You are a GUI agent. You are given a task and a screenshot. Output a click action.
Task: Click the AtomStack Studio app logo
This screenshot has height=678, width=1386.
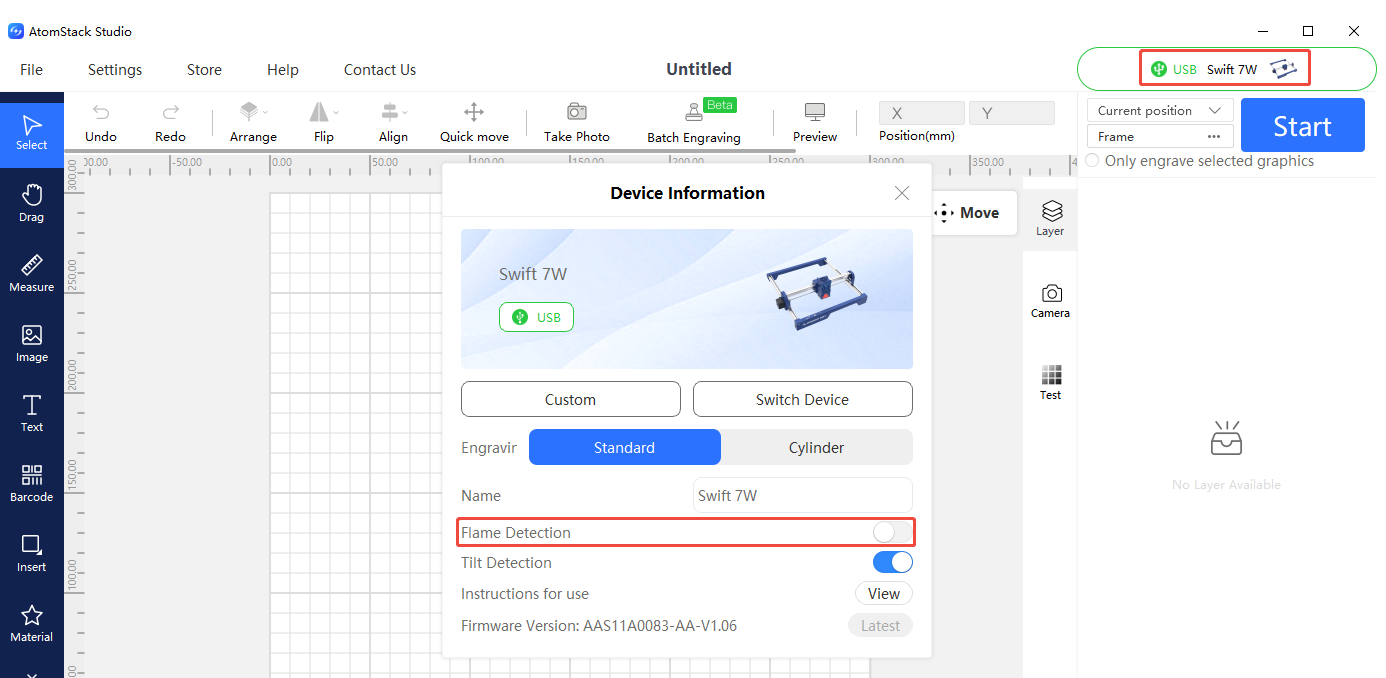pos(16,31)
